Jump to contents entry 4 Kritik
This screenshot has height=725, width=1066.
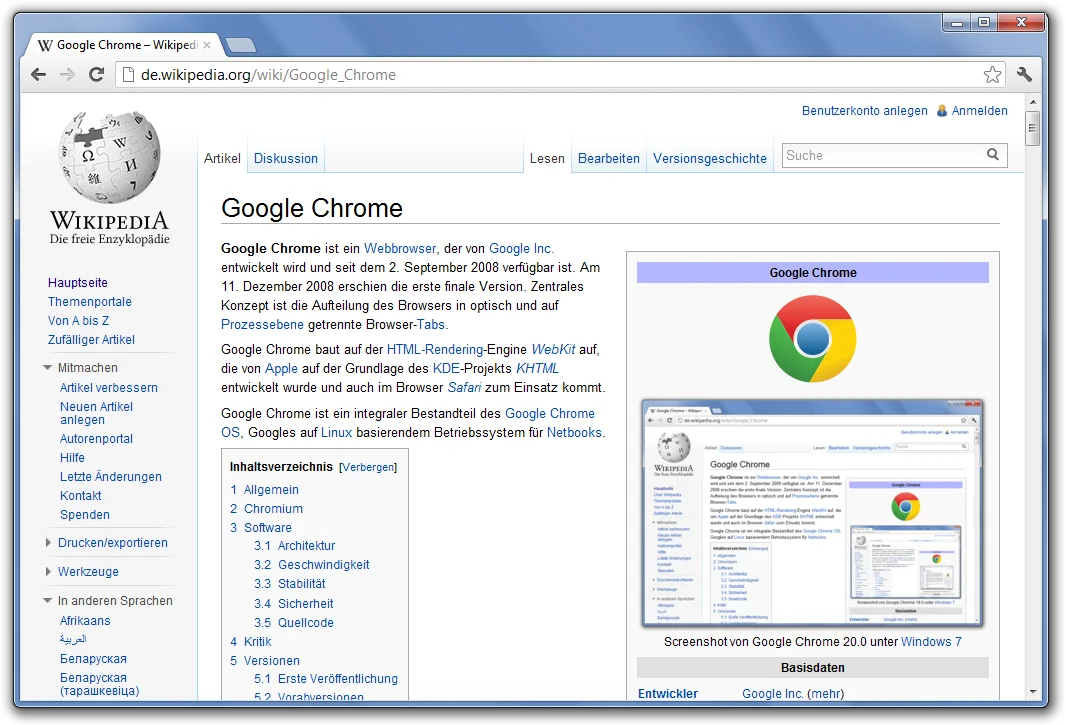[250, 641]
